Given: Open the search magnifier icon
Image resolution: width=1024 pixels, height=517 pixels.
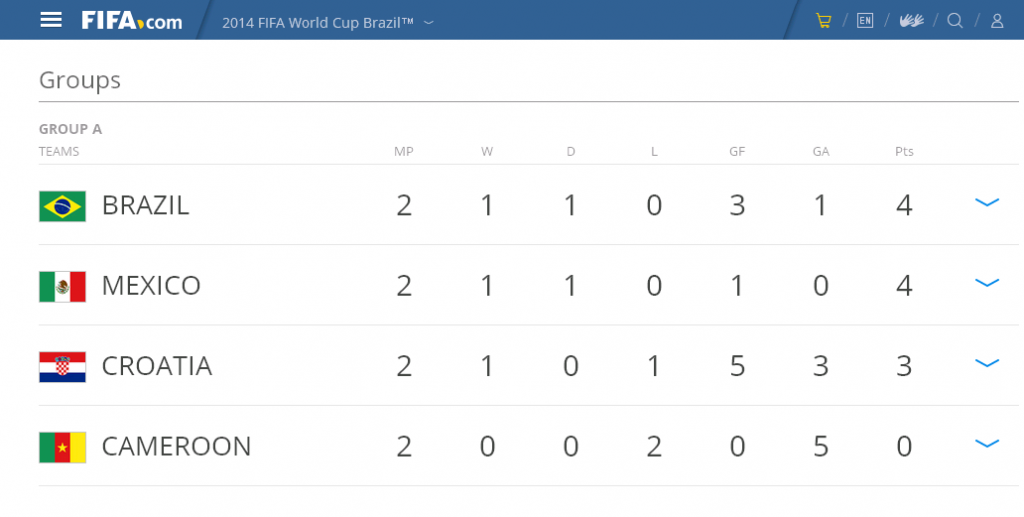Looking at the screenshot, I should [955, 21].
